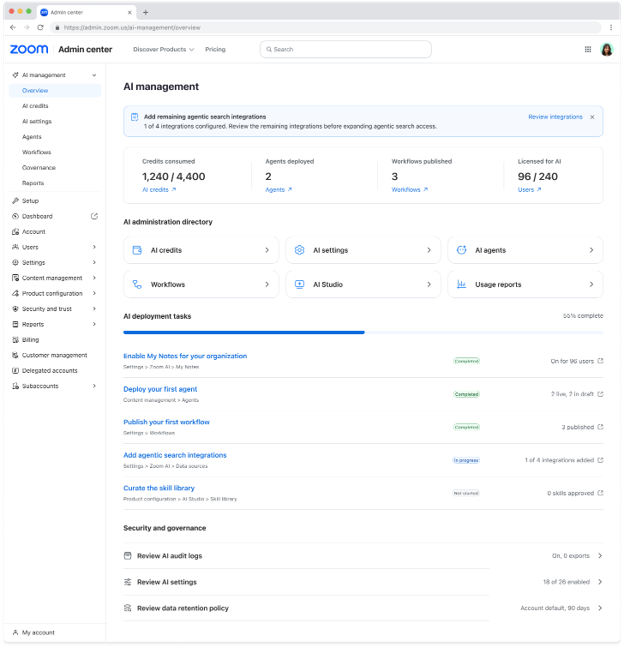Expand the Users sidebar section
The image size is (624, 647).
click(x=95, y=247)
